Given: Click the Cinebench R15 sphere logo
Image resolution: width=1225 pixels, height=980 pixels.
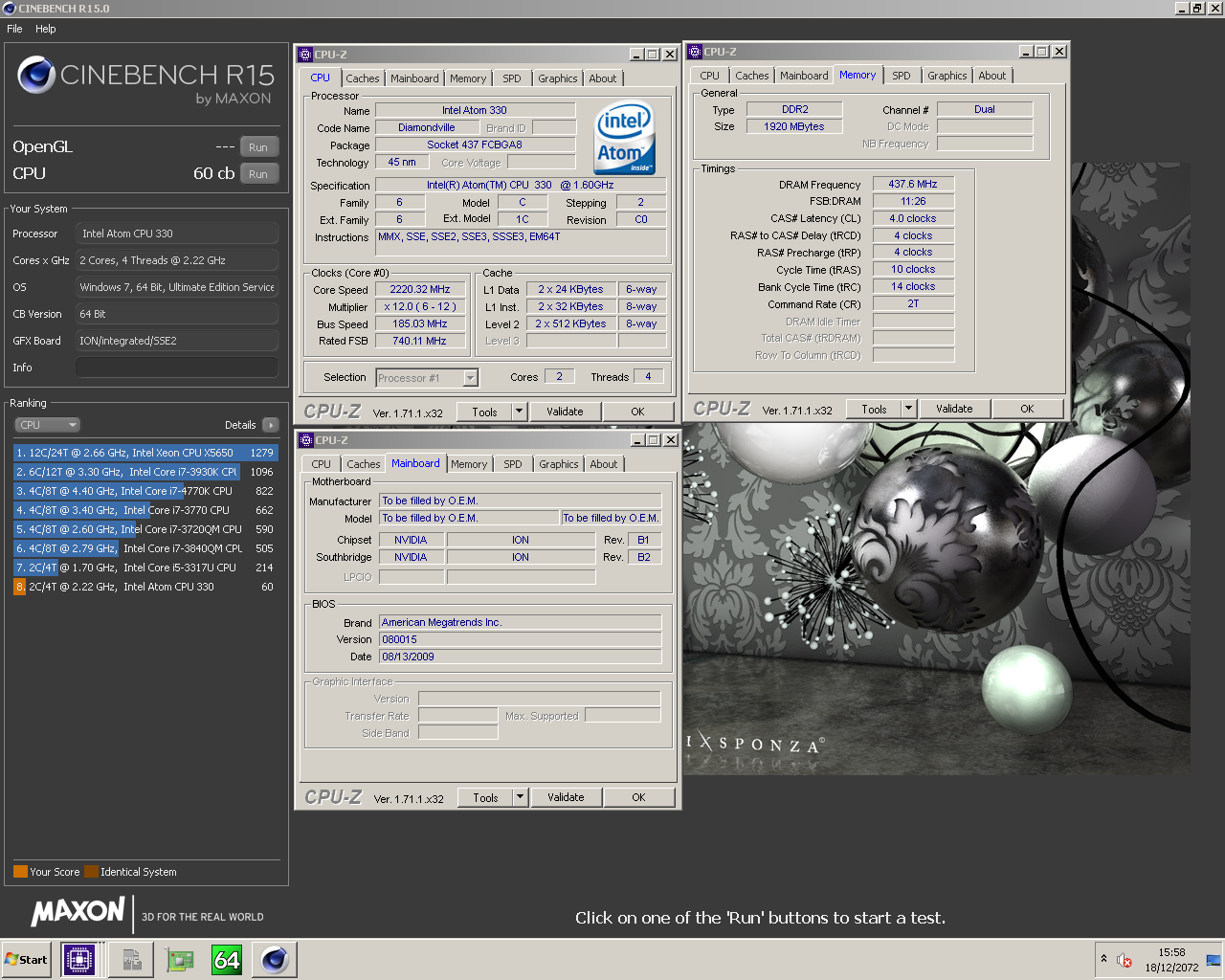Looking at the screenshot, I should [36, 75].
